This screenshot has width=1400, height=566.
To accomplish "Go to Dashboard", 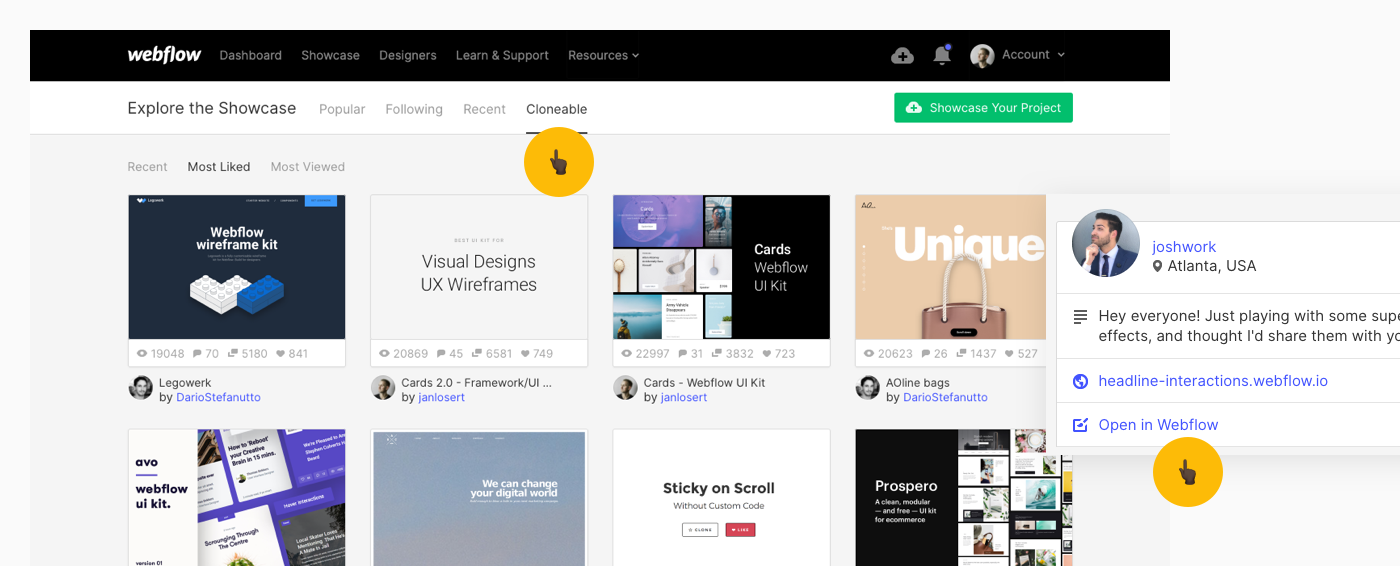I will [250, 56].
